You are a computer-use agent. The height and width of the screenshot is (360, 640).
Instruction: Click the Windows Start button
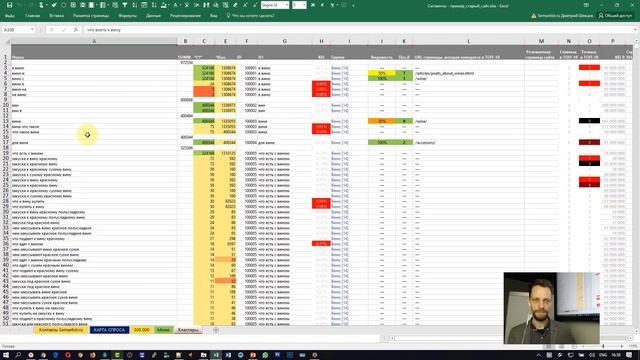6,355
